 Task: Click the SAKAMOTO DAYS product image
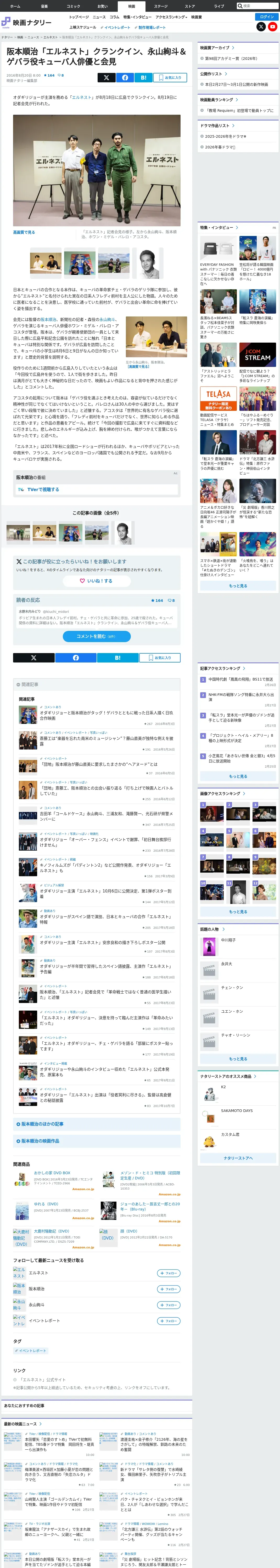[210, 1117]
